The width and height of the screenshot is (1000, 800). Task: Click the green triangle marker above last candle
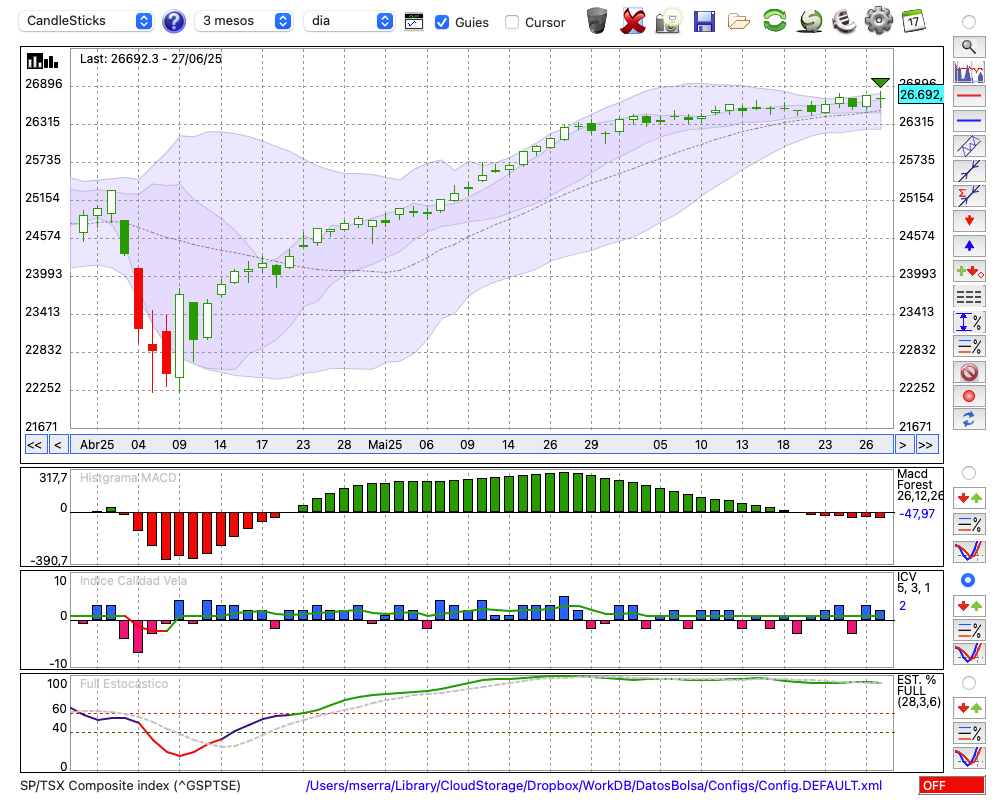pyautogui.click(x=881, y=82)
